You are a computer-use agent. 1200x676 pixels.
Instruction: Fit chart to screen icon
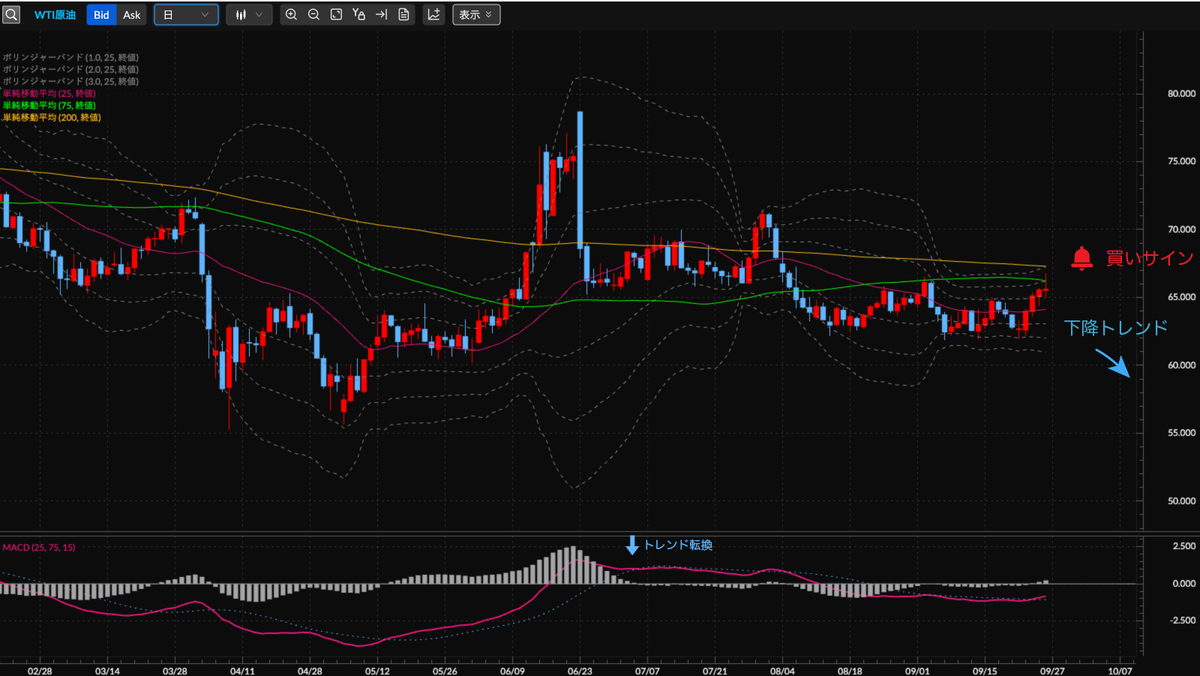point(336,15)
